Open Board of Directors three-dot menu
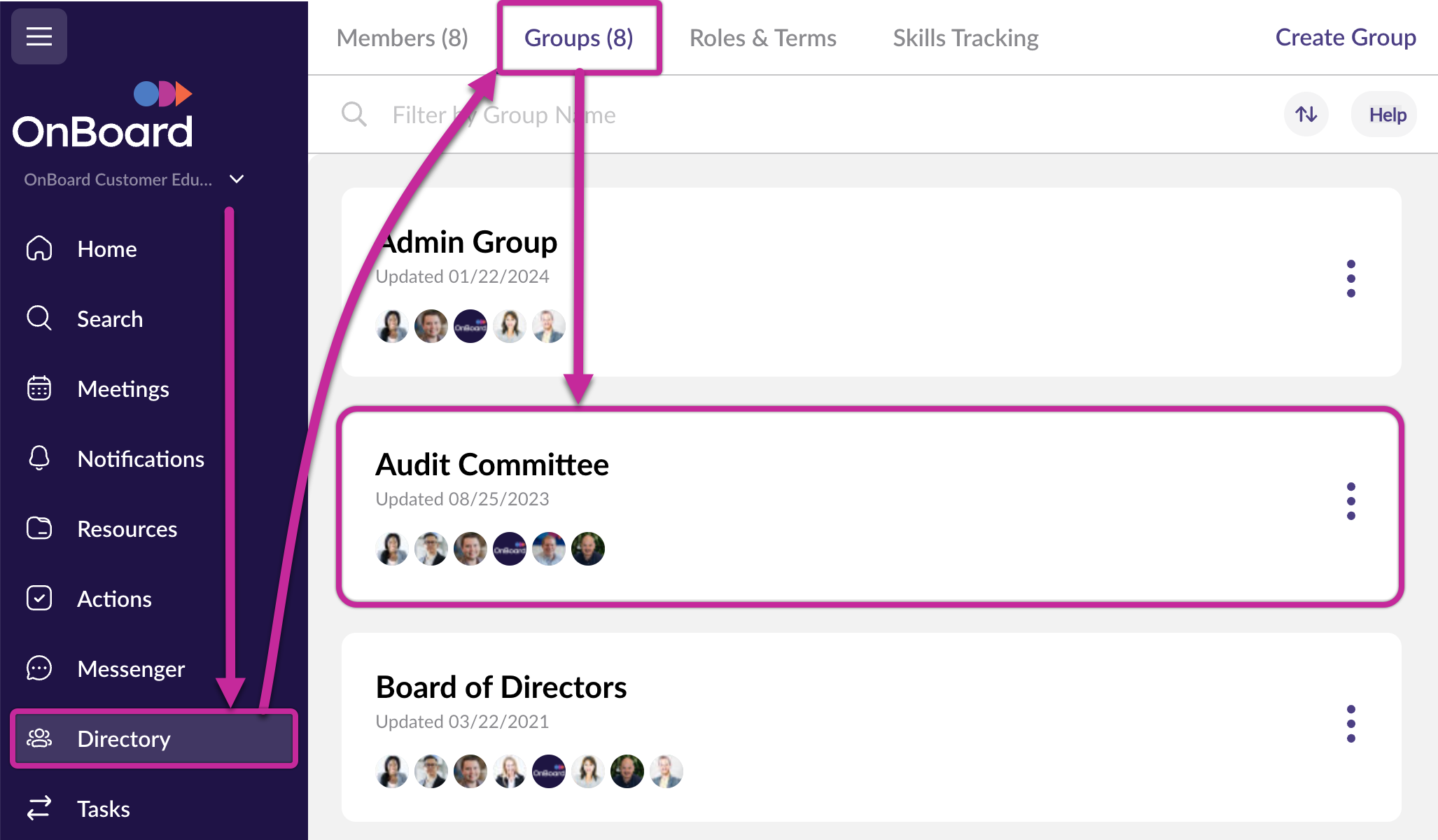This screenshot has height=840, width=1438. (x=1350, y=724)
